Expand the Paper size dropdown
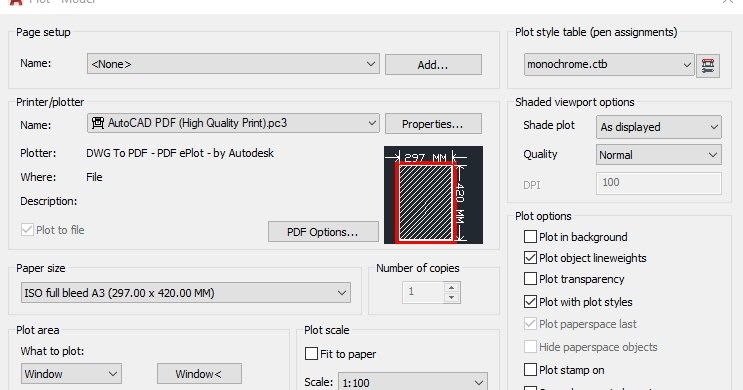The width and height of the screenshot is (743, 390). tap(186, 293)
